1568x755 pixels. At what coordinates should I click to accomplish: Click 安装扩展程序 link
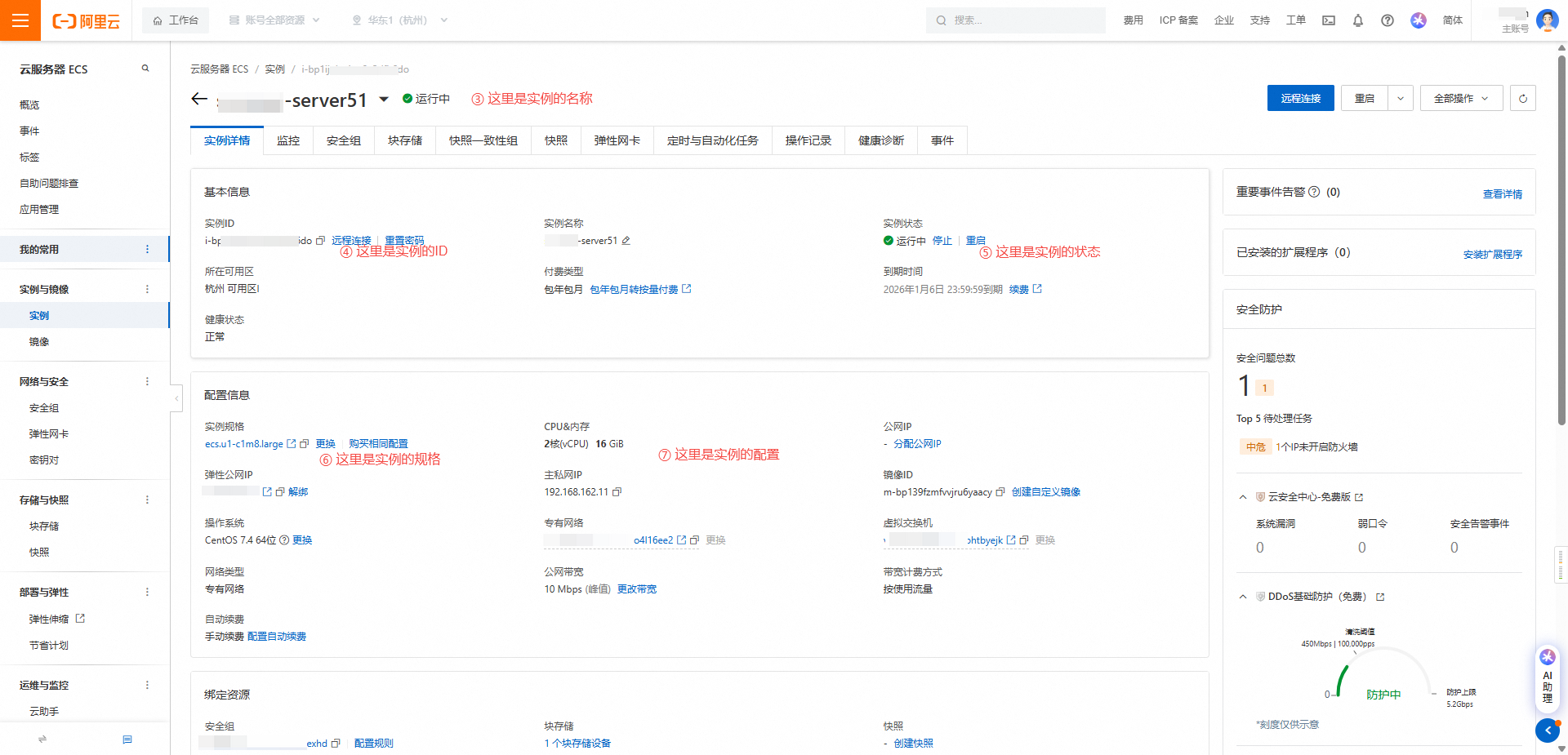click(1493, 255)
